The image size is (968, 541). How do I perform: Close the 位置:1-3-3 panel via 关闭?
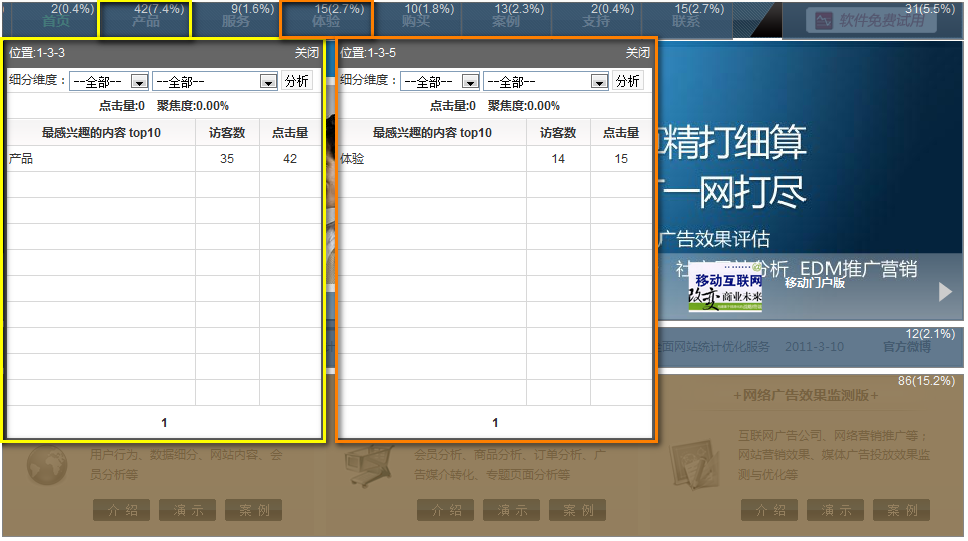(x=306, y=53)
